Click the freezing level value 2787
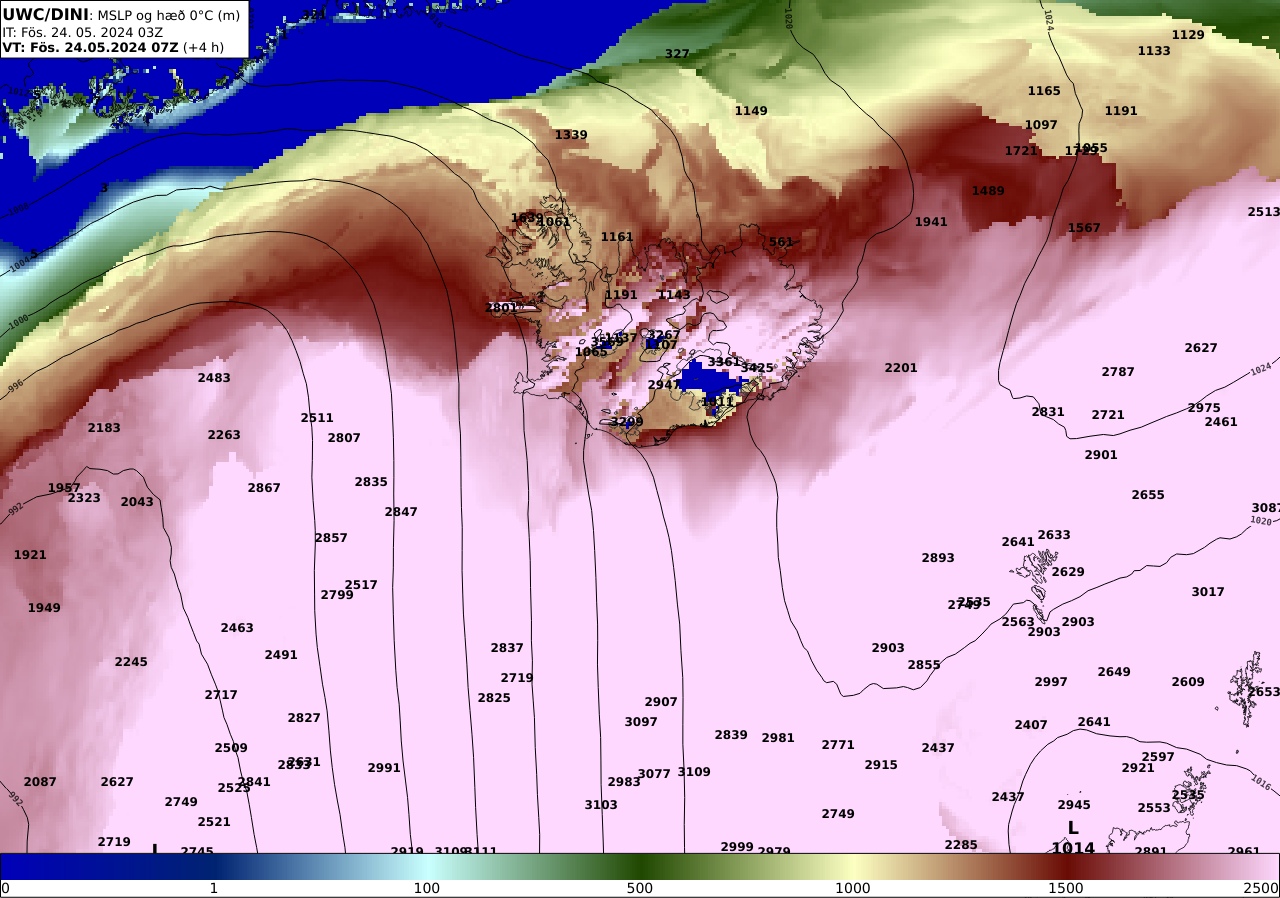 pyautogui.click(x=1118, y=372)
